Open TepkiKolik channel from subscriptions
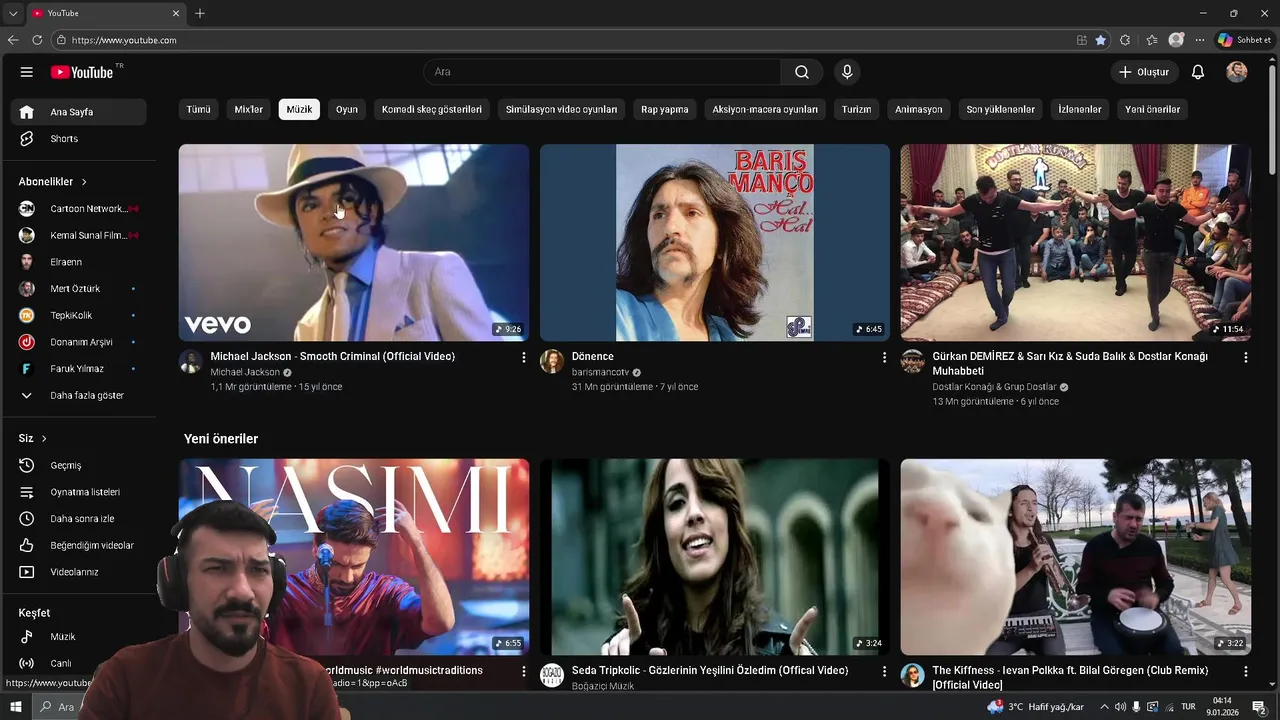The image size is (1280, 720). pos(78,315)
